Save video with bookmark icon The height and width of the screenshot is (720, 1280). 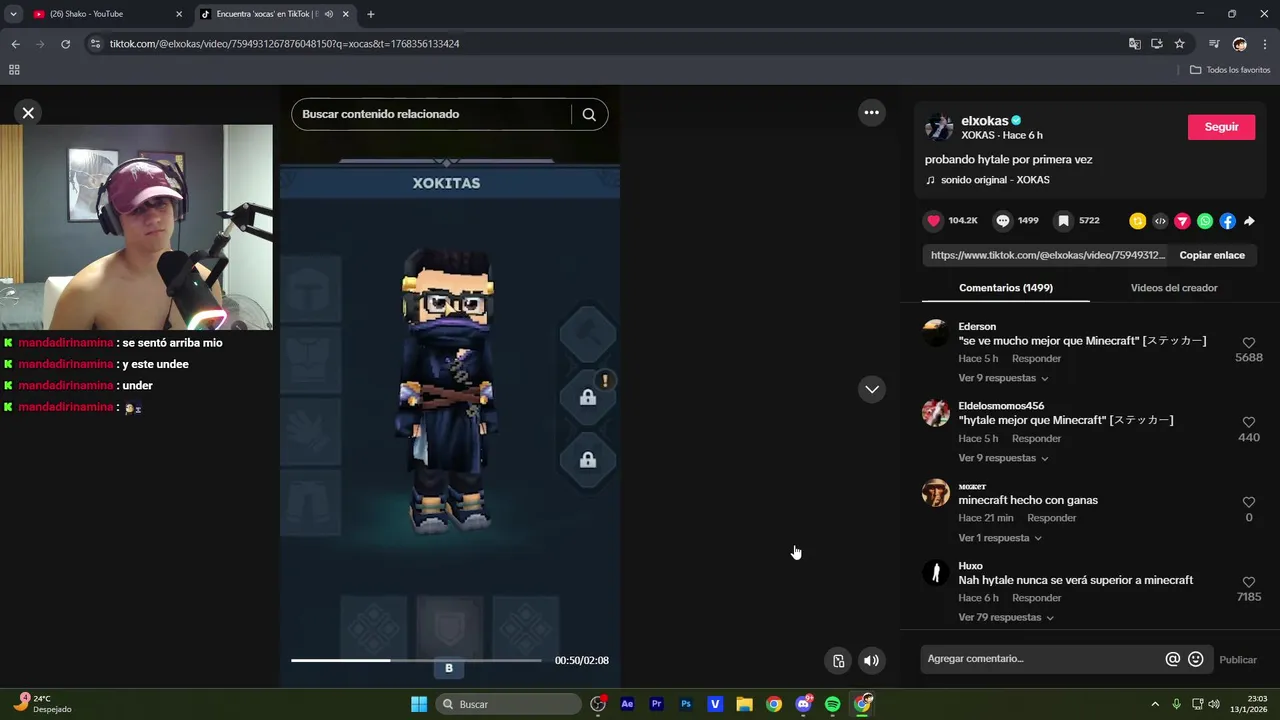tap(1064, 221)
